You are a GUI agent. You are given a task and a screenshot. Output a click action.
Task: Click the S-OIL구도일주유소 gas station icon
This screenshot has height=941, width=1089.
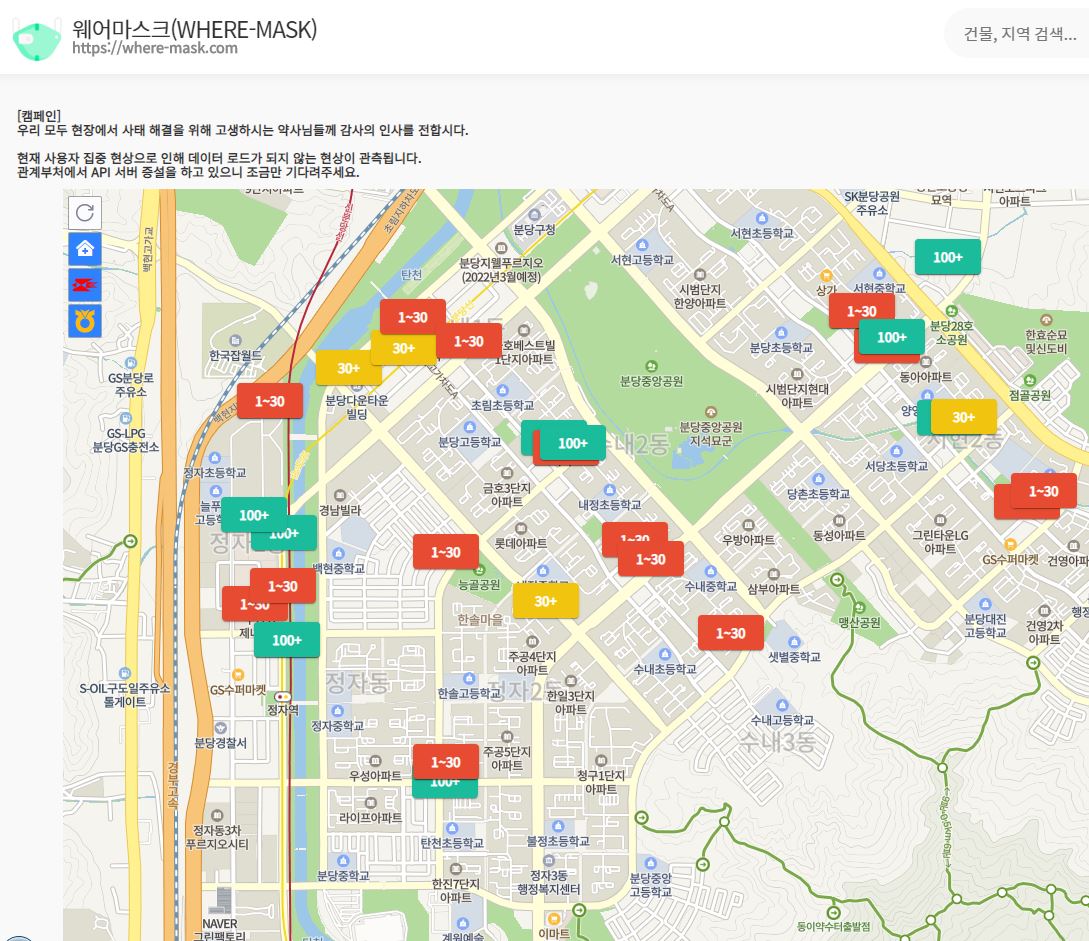[x=124, y=673]
